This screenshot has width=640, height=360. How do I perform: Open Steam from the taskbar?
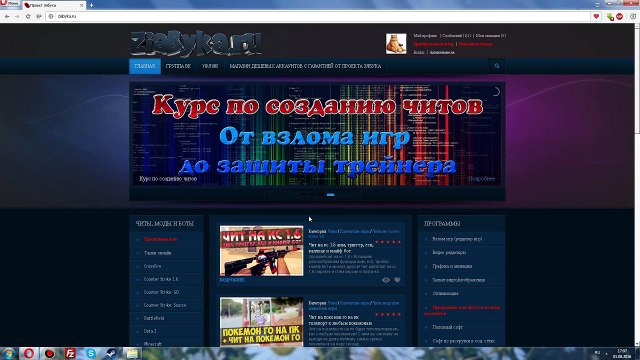point(111,353)
